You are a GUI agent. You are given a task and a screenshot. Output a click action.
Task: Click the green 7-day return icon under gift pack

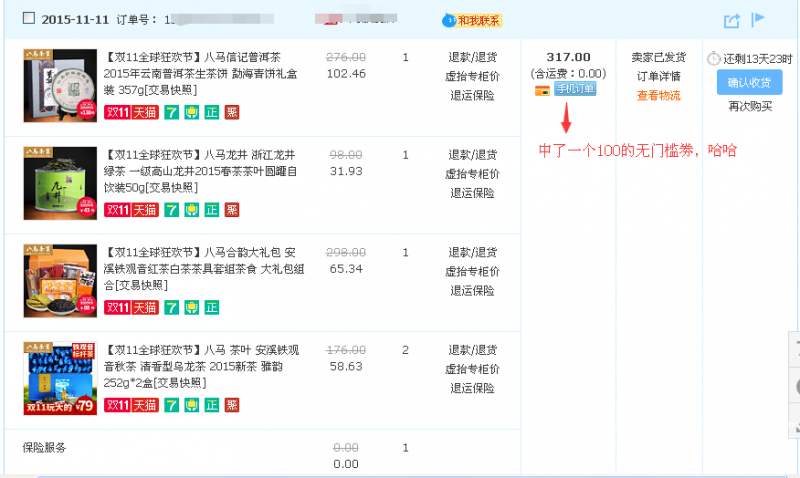pos(172,307)
